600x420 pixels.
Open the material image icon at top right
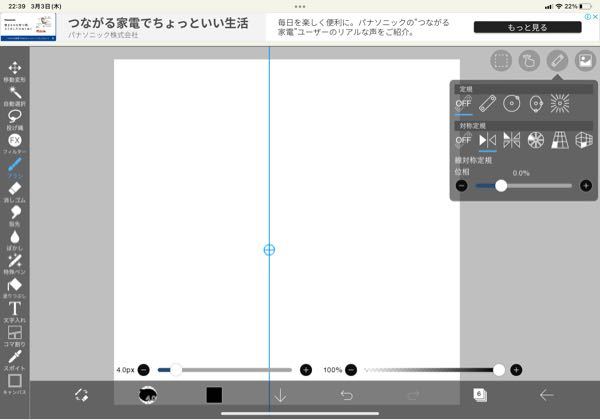(x=585, y=60)
